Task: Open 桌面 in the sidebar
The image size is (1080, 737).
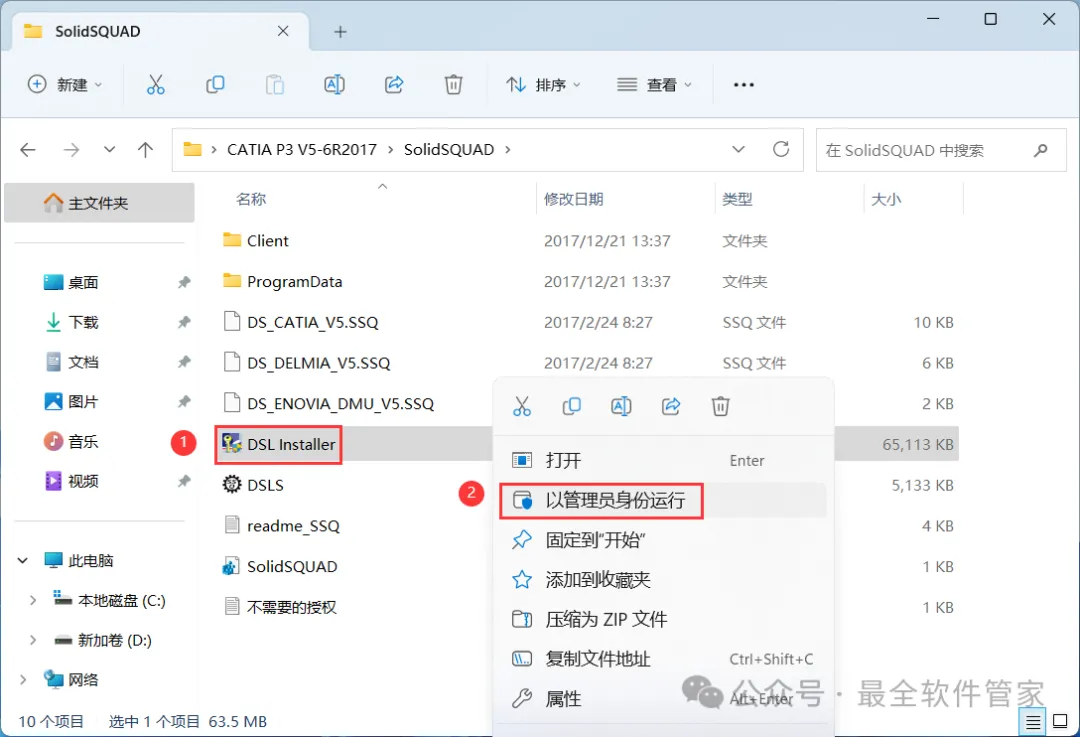Action: coord(83,282)
